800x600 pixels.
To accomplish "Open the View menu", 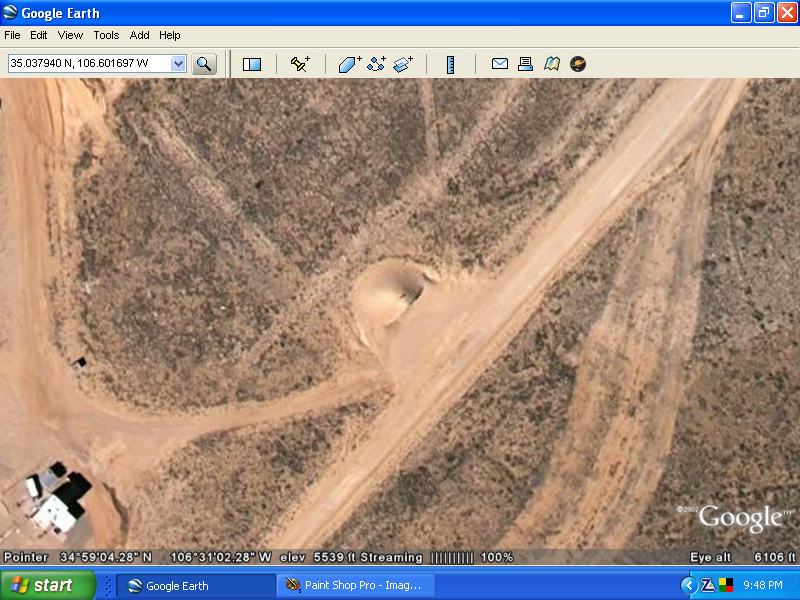I will [x=70, y=35].
